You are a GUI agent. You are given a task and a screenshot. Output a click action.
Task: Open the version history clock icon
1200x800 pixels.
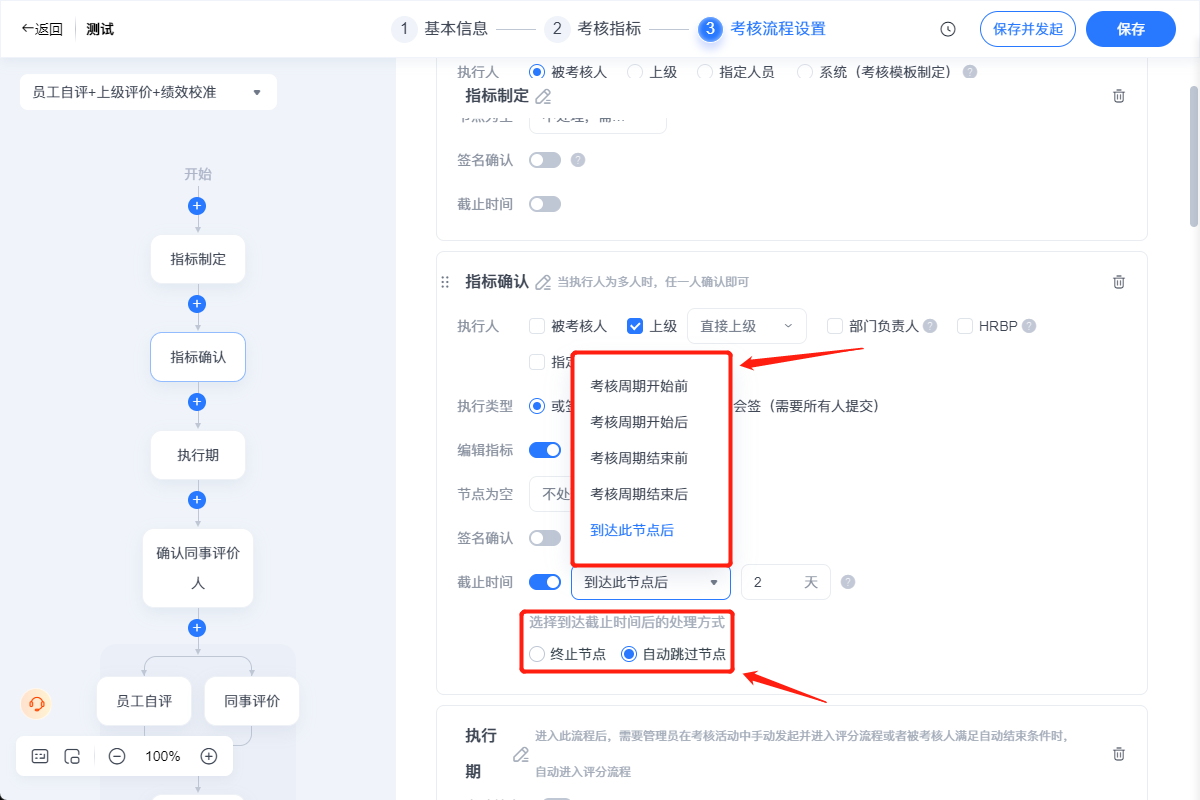pos(947,29)
